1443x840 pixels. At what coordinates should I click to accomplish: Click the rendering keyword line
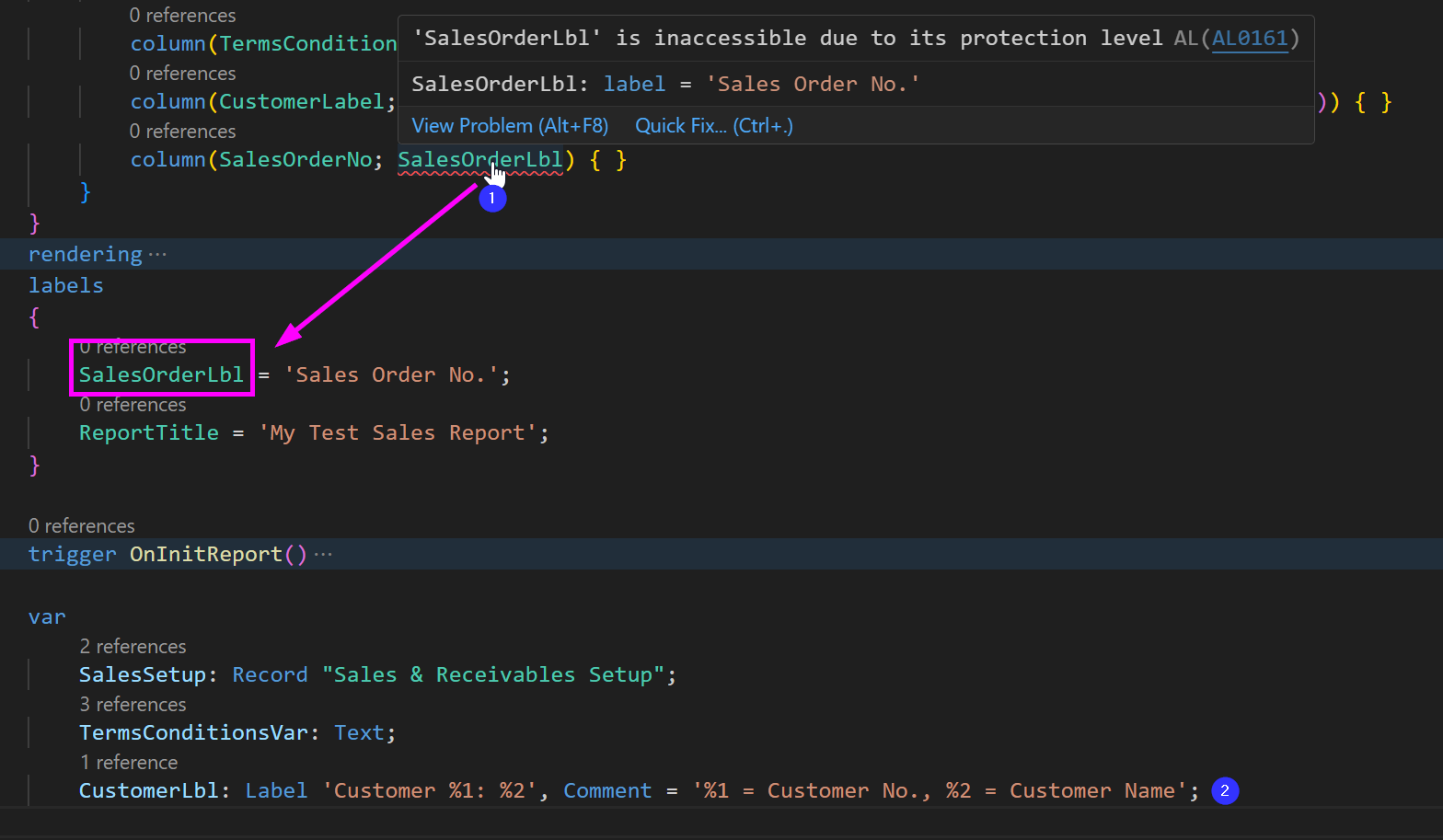click(x=85, y=255)
